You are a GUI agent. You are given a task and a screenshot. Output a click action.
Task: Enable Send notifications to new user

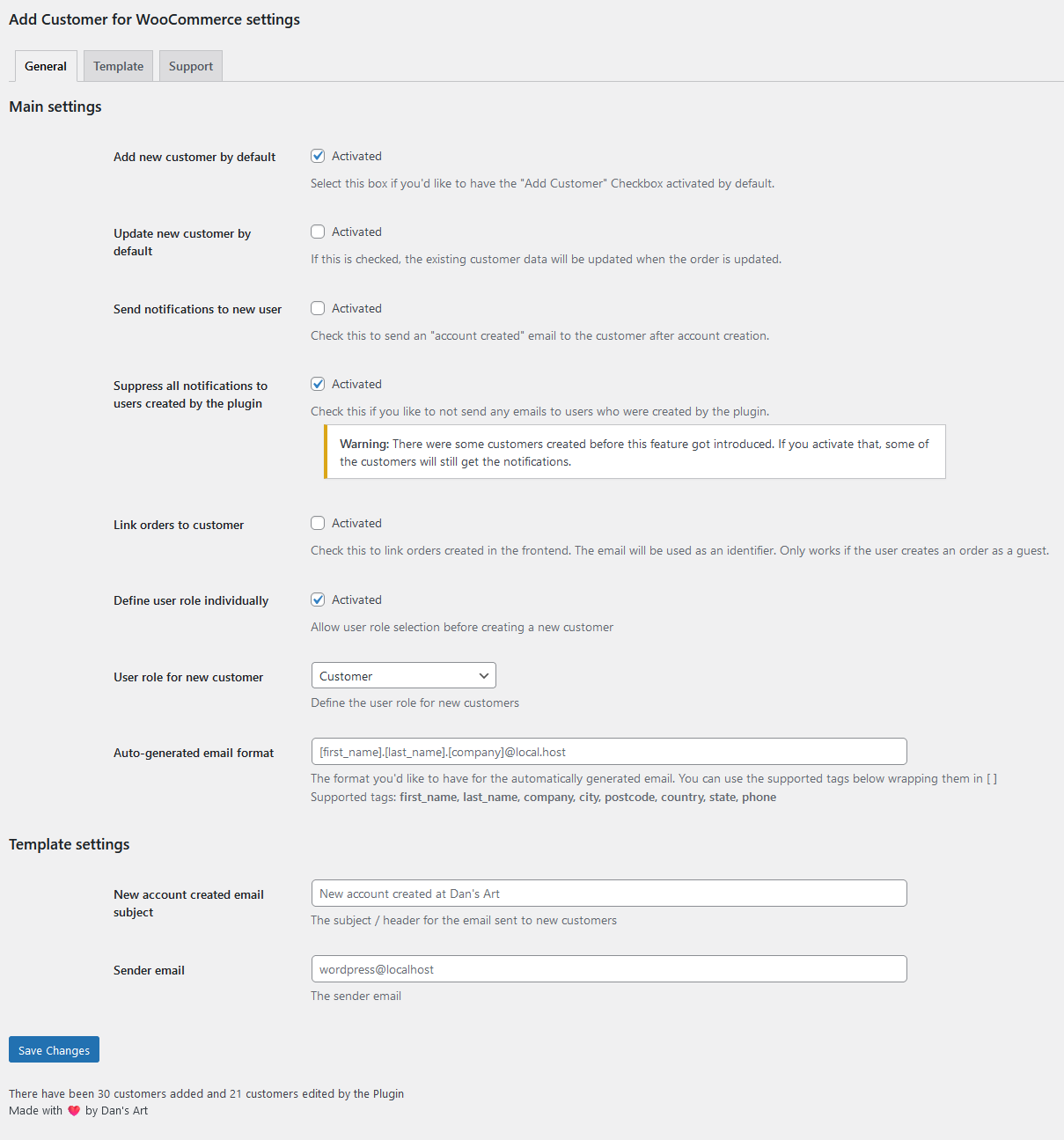318,308
